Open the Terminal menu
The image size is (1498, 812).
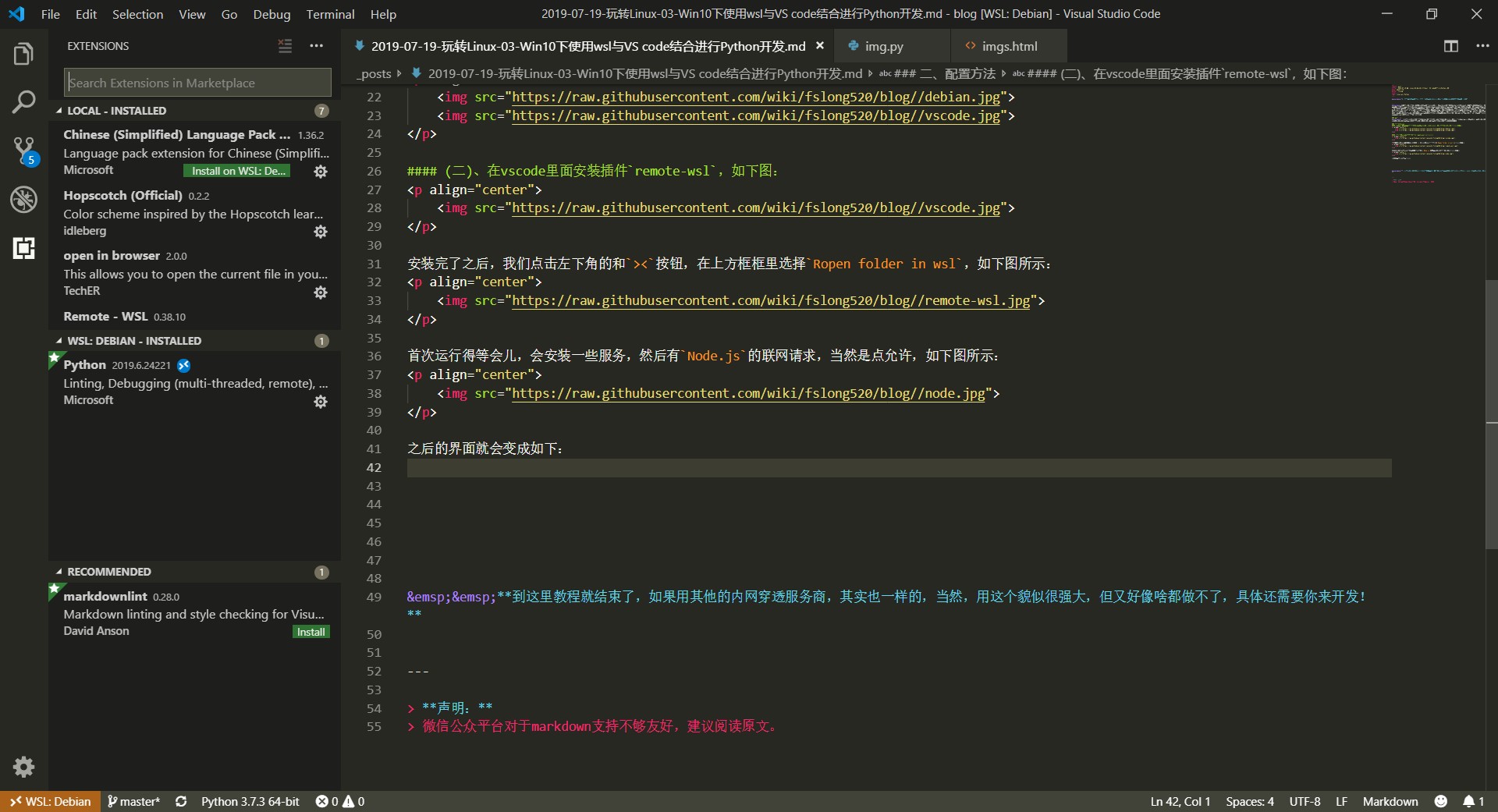point(330,14)
